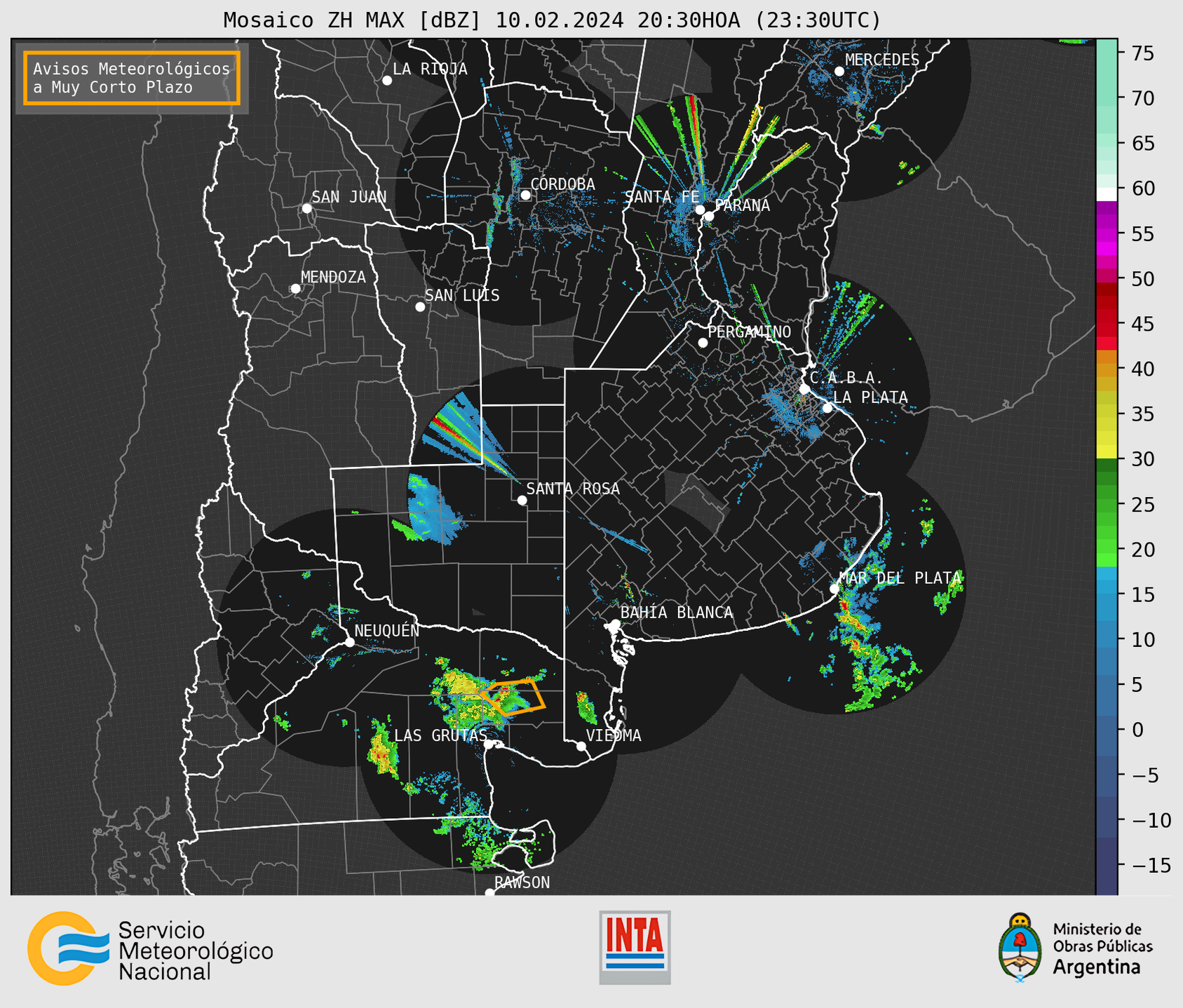1183x1008 pixels.
Task: Click the NEUQUÉN label text
Action: tap(387, 630)
